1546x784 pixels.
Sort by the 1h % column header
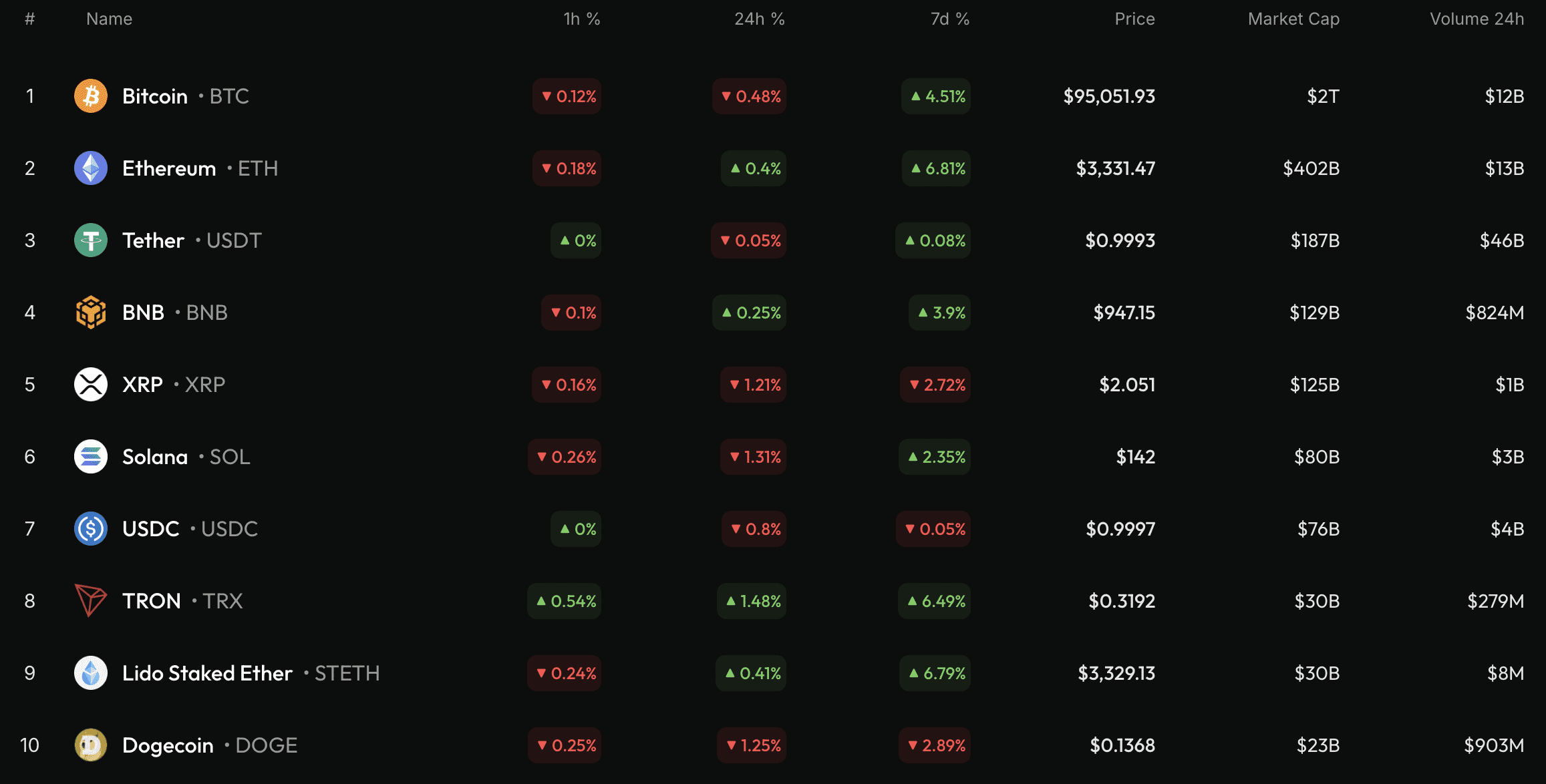[581, 19]
